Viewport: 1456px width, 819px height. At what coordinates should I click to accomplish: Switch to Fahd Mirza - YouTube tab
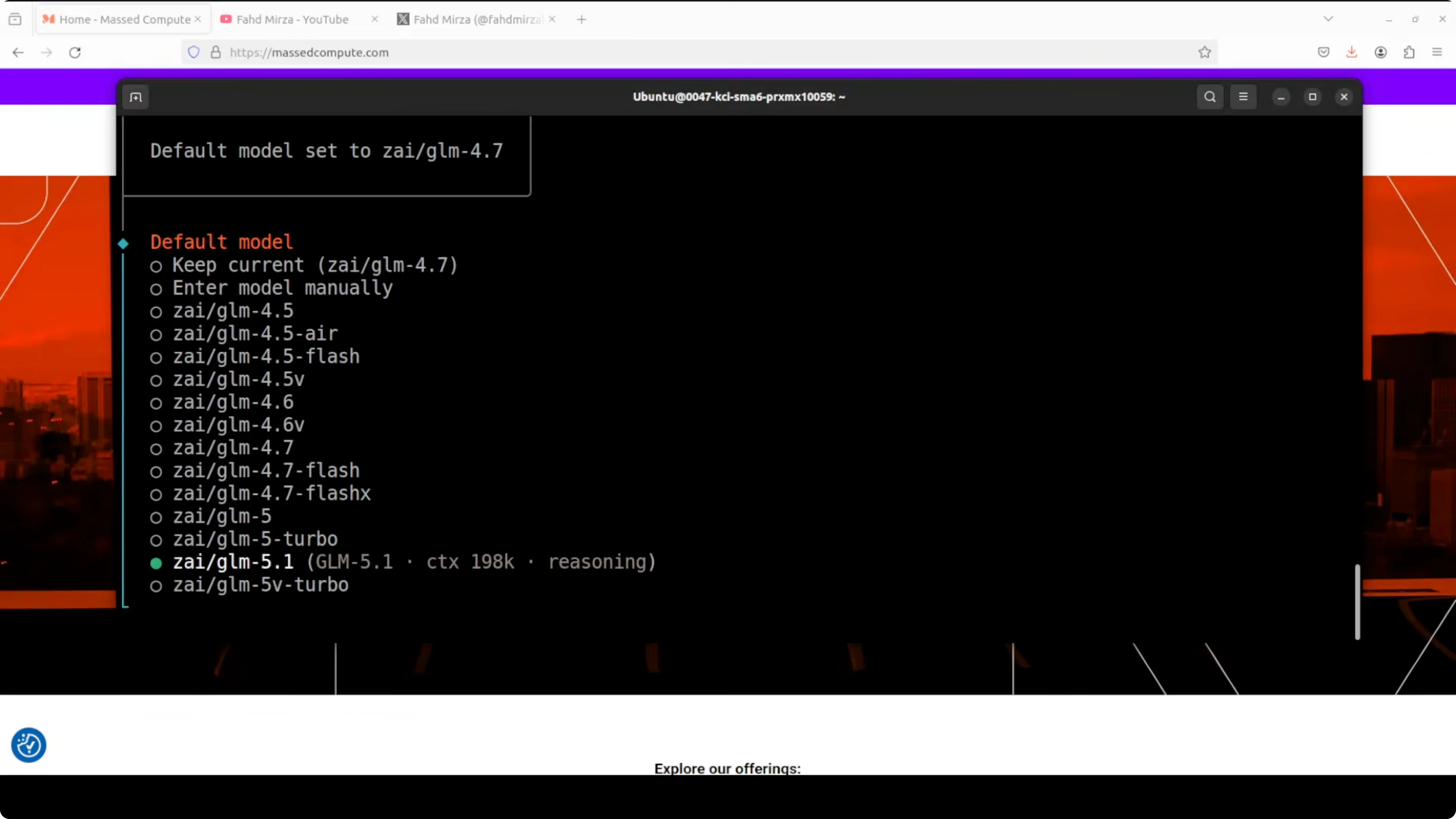pyautogui.click(x=292, y=19)
